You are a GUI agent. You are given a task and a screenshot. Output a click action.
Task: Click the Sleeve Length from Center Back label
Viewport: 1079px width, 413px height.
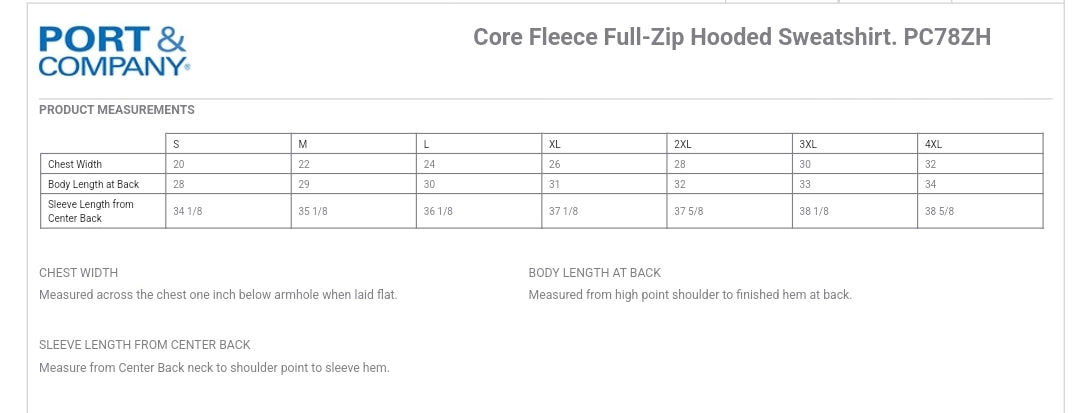point(91,211)
